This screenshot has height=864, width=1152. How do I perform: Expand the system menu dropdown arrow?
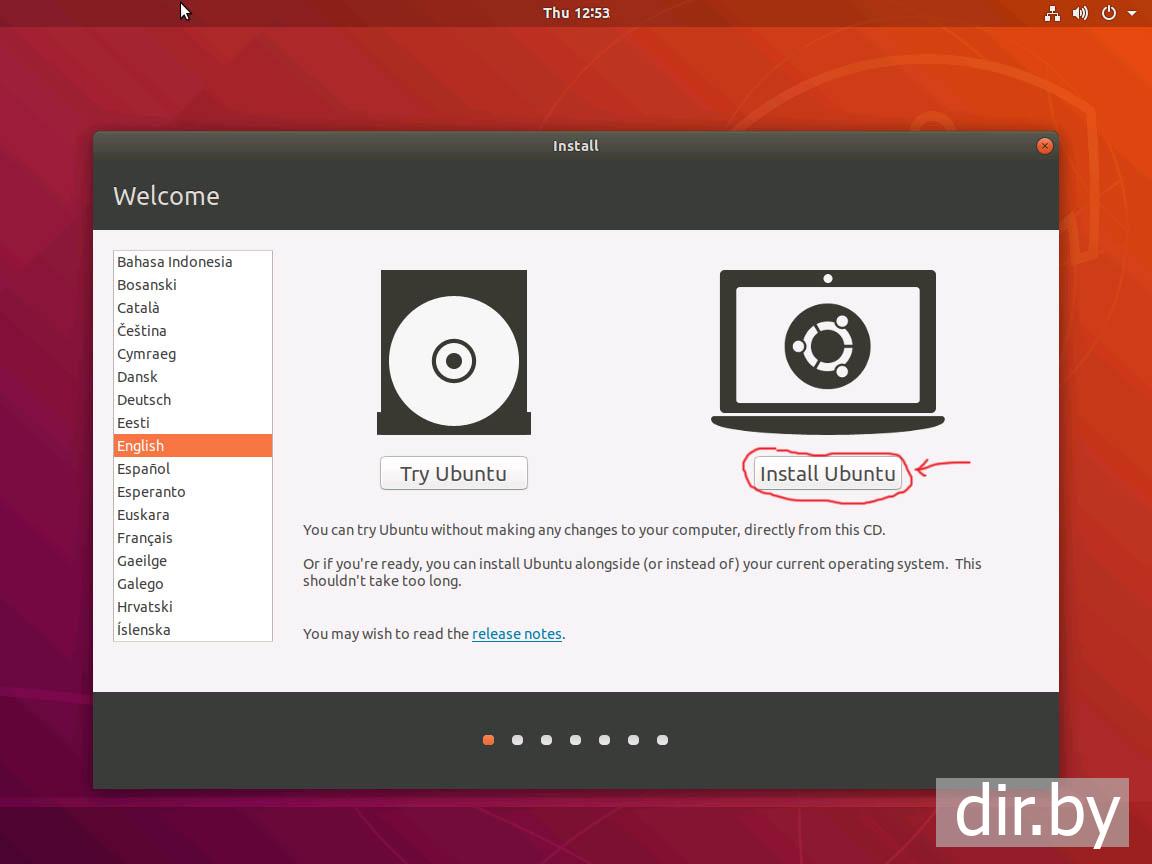click(x=1132, y=13)
